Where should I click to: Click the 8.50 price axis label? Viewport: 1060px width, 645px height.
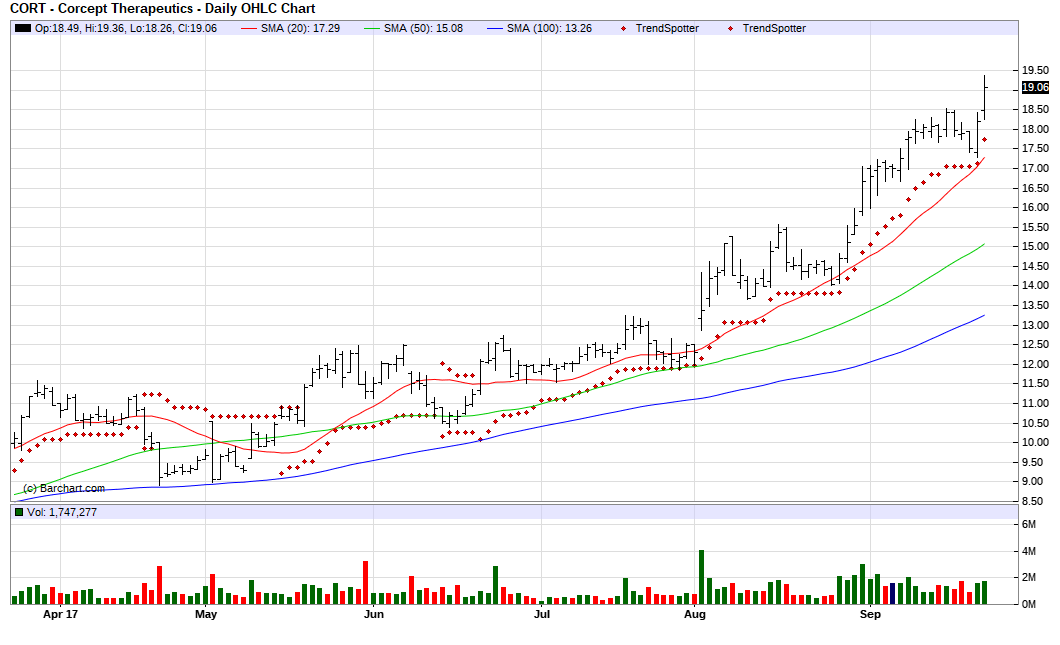point(1032,502)
